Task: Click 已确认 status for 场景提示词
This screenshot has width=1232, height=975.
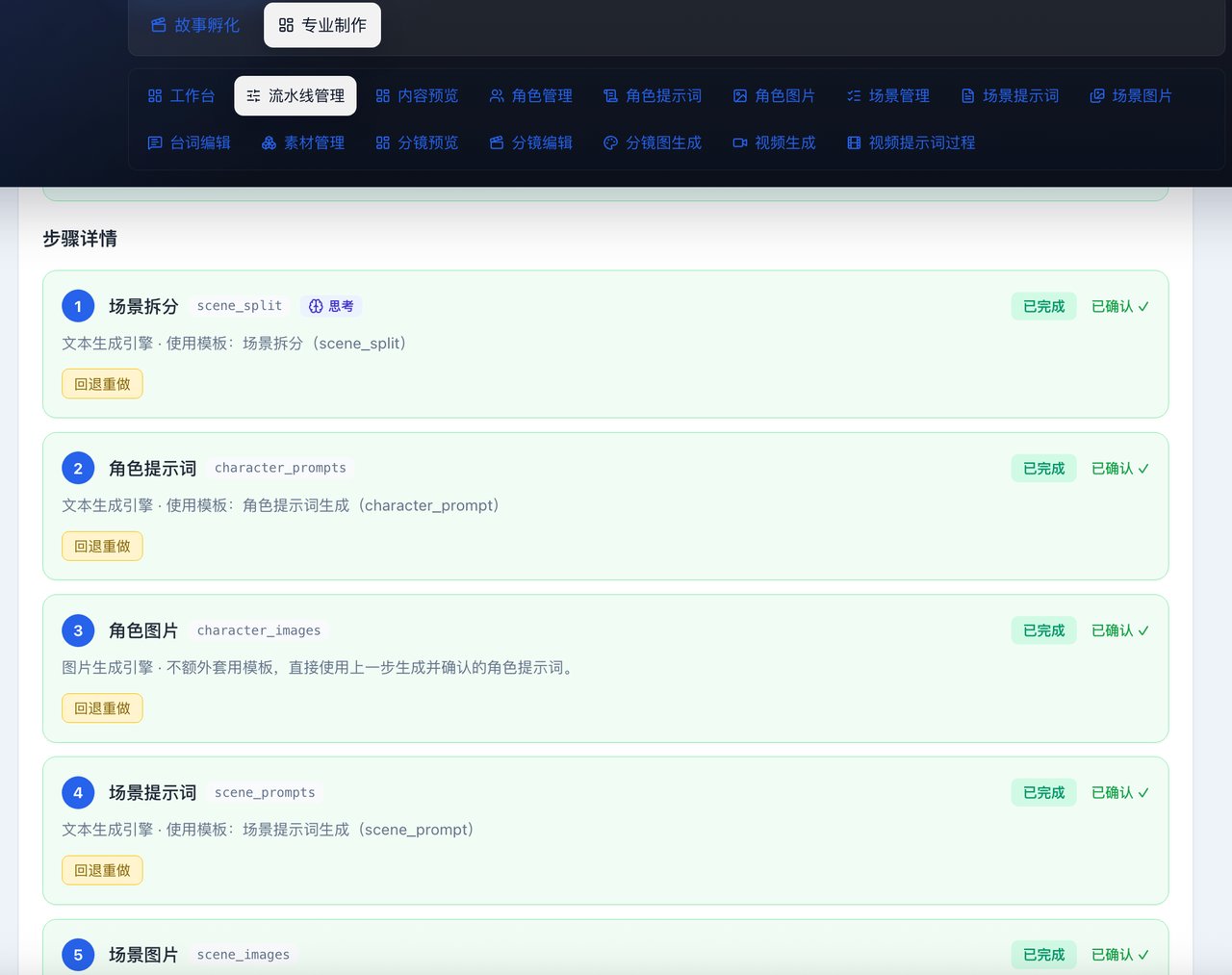Action: pyautogui.click(x=1119, y=793)
